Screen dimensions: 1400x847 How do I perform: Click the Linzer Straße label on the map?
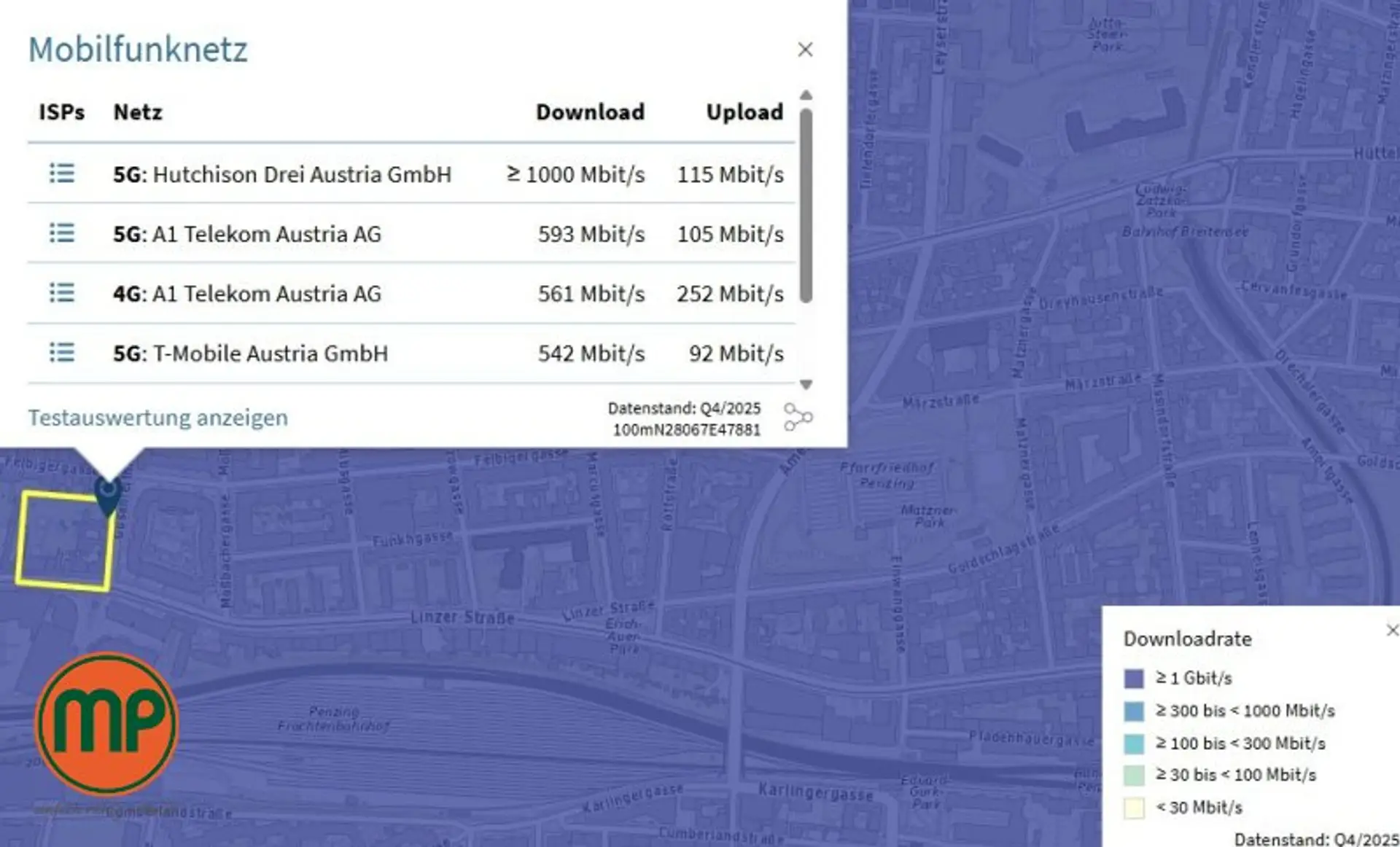coord(462,617)
